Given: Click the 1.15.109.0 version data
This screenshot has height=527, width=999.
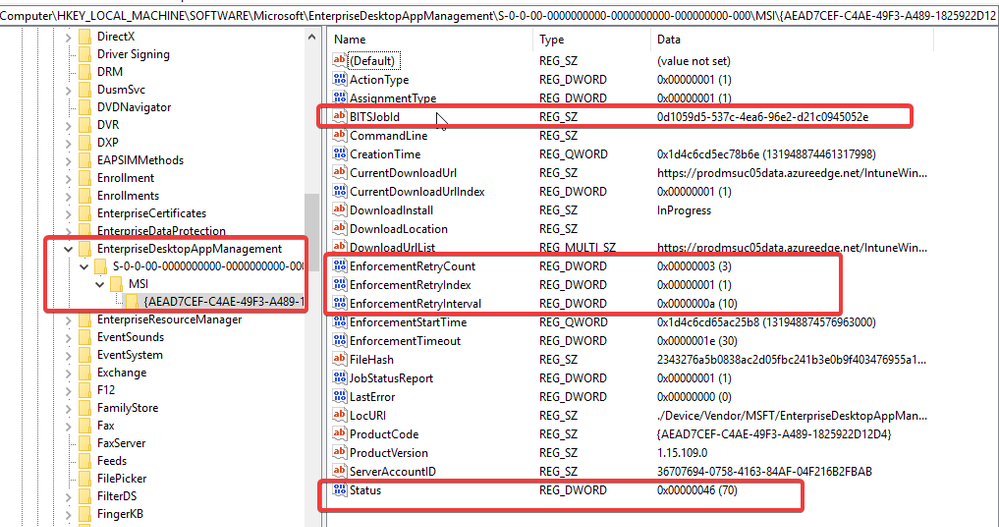Looking at the screenshot, I should 682,453.
